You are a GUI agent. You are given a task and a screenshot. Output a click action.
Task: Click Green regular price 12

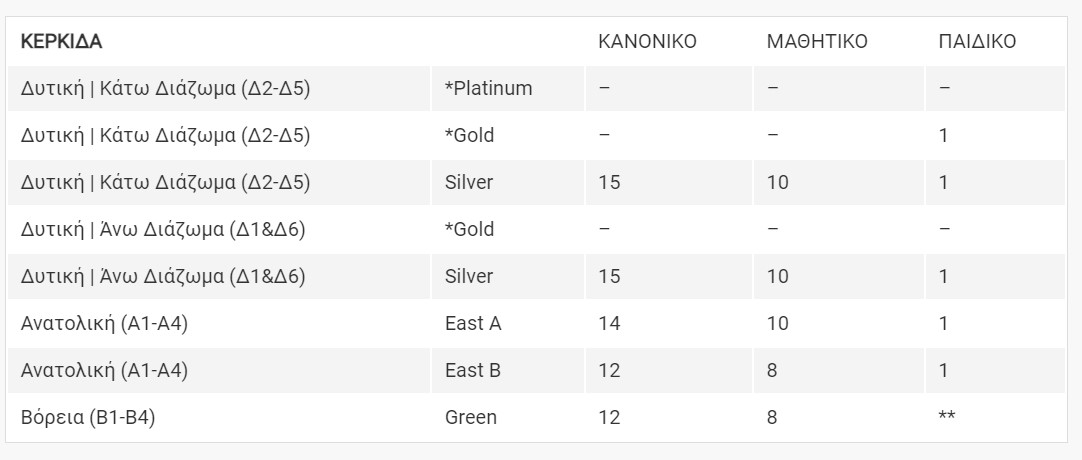(609, 417)
